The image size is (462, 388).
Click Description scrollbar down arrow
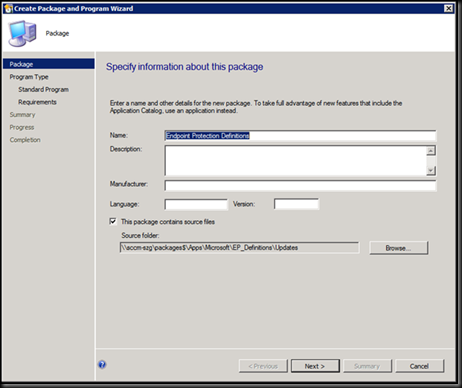coord(431,170)
